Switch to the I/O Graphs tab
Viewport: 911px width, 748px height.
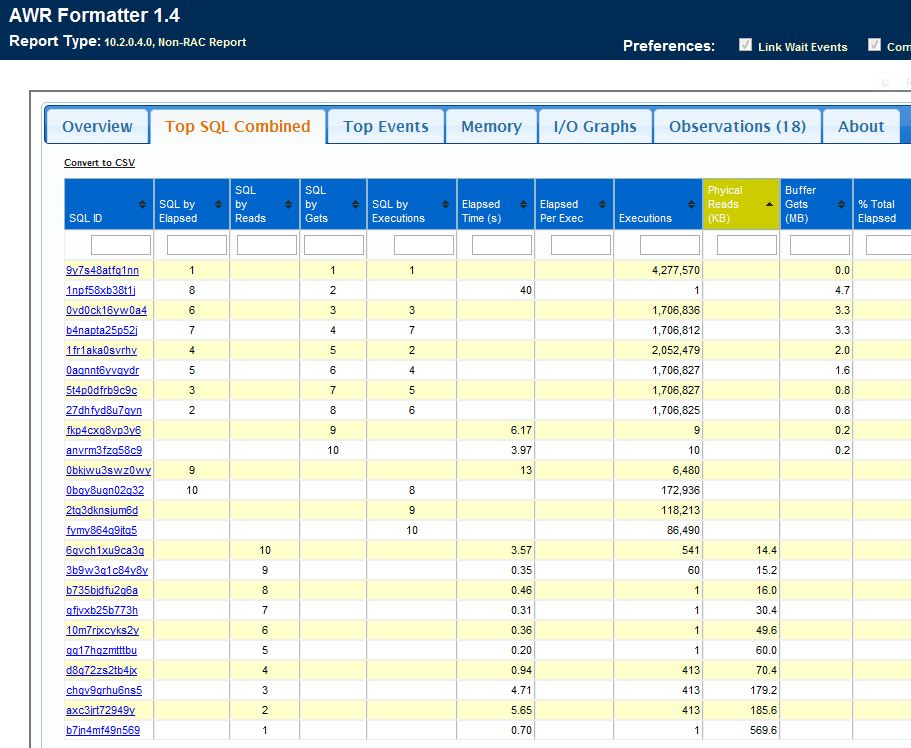[x=595, y=126]
